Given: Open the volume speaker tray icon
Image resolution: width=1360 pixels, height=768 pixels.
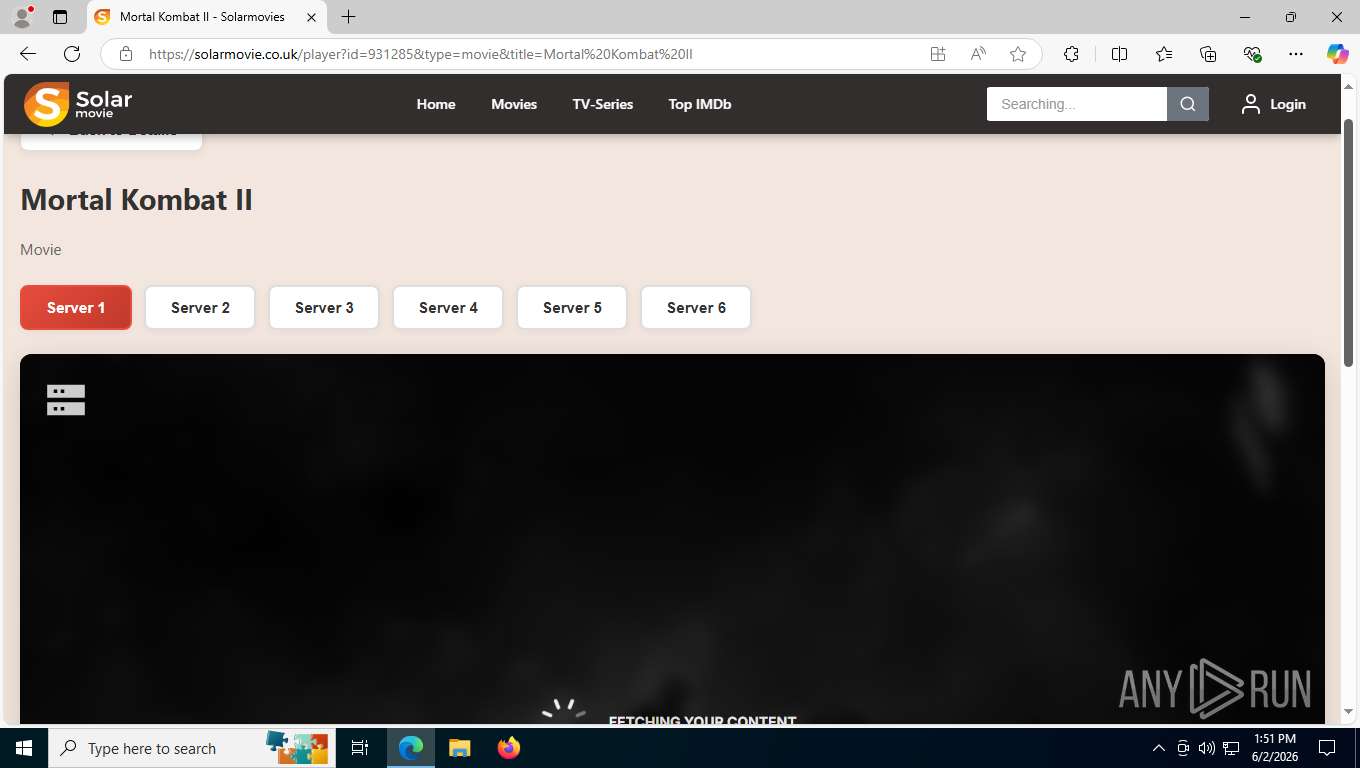Looking at the screenshot, I should point(1207,748).
